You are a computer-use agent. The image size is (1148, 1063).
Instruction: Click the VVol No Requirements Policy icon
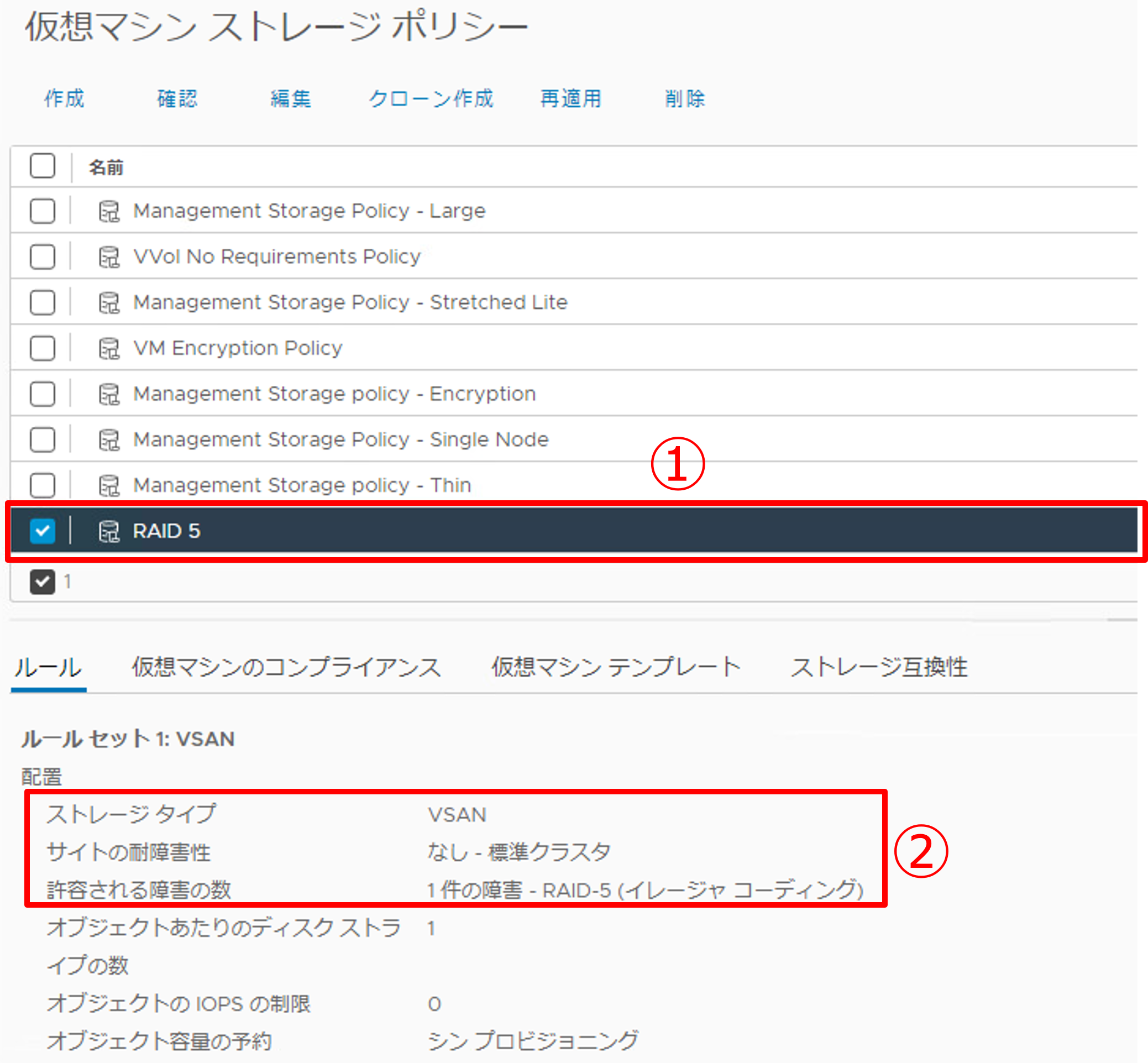pos(109,257)
